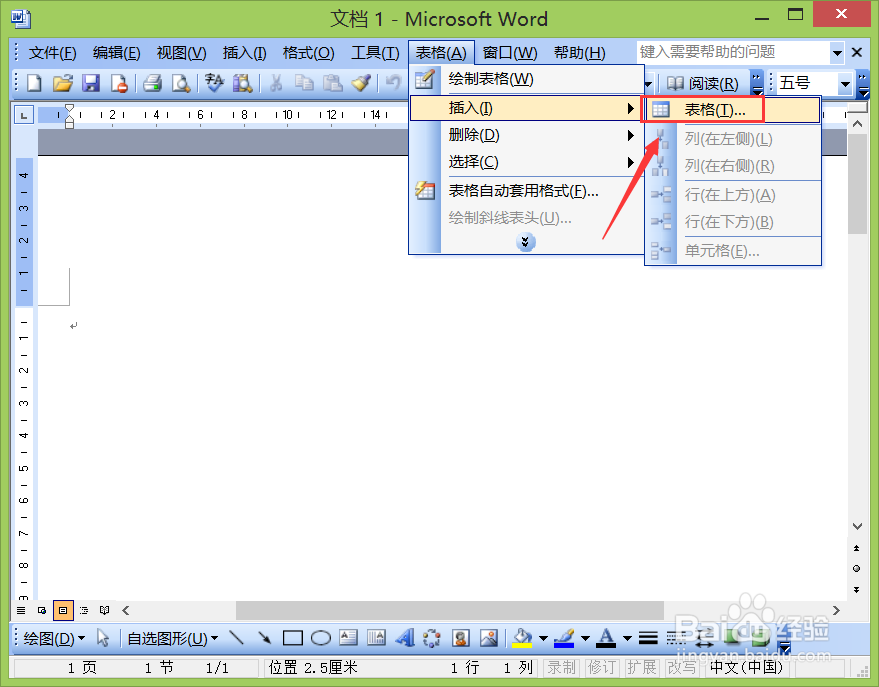Toggle 修订 track changes in status bar
This screenshot has width=879, height=687.
tap(602, 667)
